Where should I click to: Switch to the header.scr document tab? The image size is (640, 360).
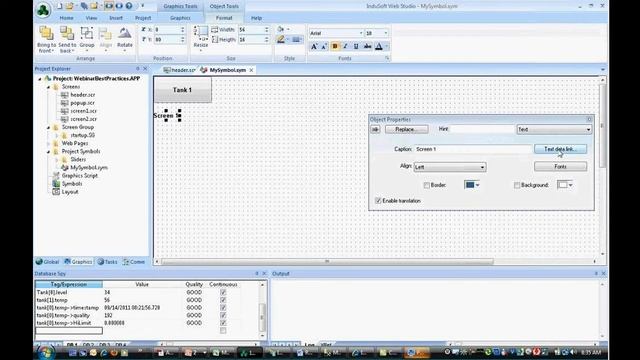(x=179, y=70)
